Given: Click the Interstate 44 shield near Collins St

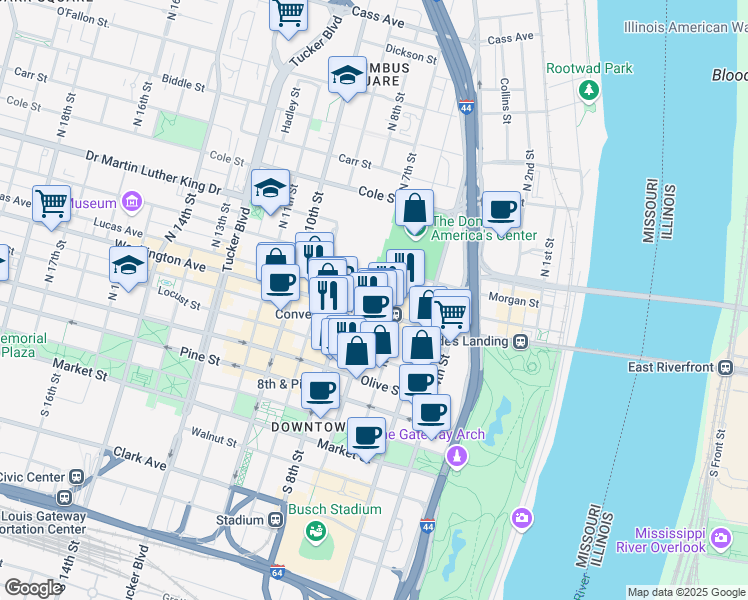Looking at the screenshot, I should 467,107.
